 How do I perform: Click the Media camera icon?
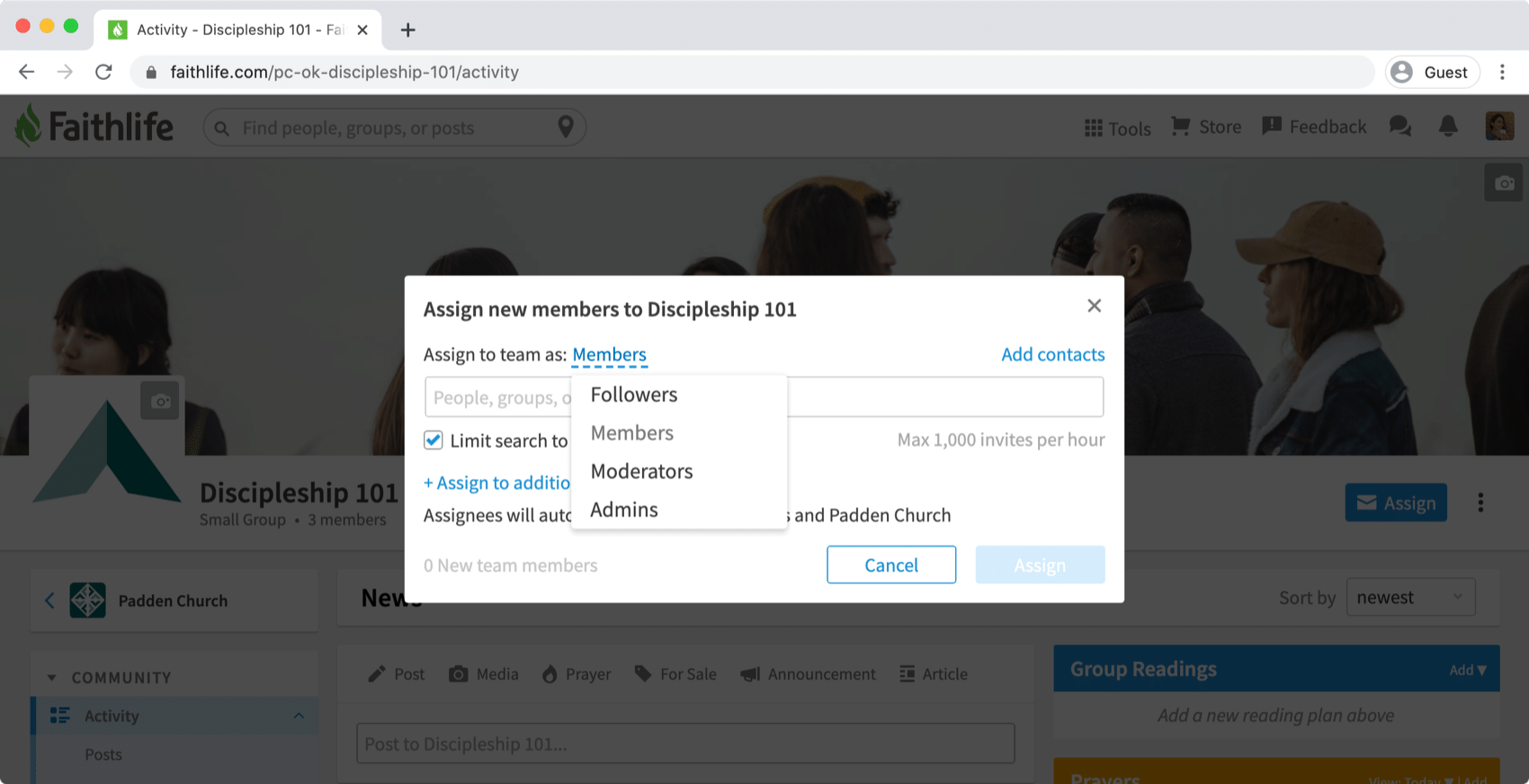click(x=458, y=674)
